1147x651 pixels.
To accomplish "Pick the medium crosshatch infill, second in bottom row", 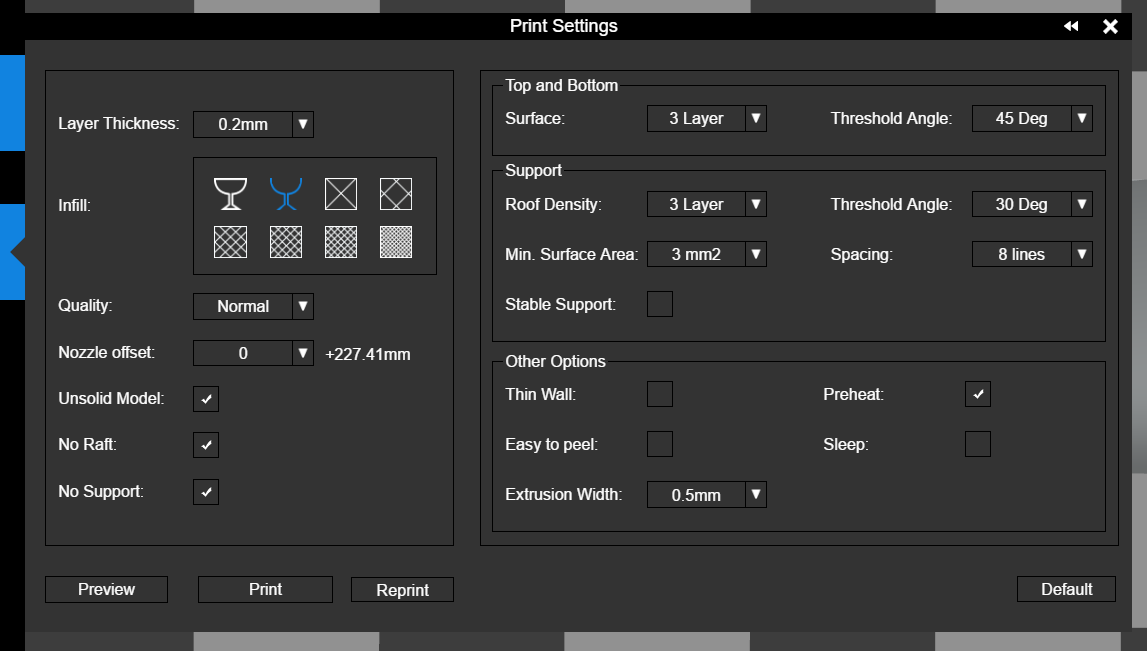I will pyautogui.click(x=285, y=242).
